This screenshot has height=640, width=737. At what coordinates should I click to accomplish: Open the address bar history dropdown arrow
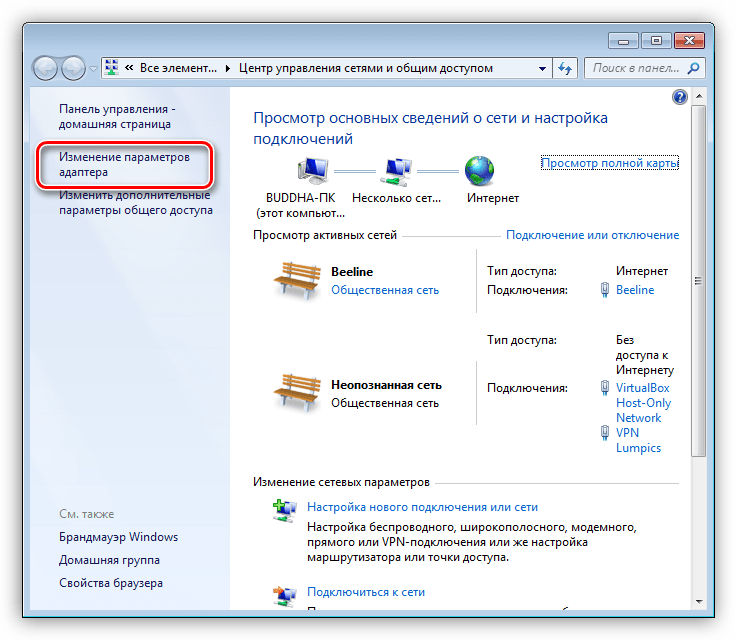click(x=542, y=69)
